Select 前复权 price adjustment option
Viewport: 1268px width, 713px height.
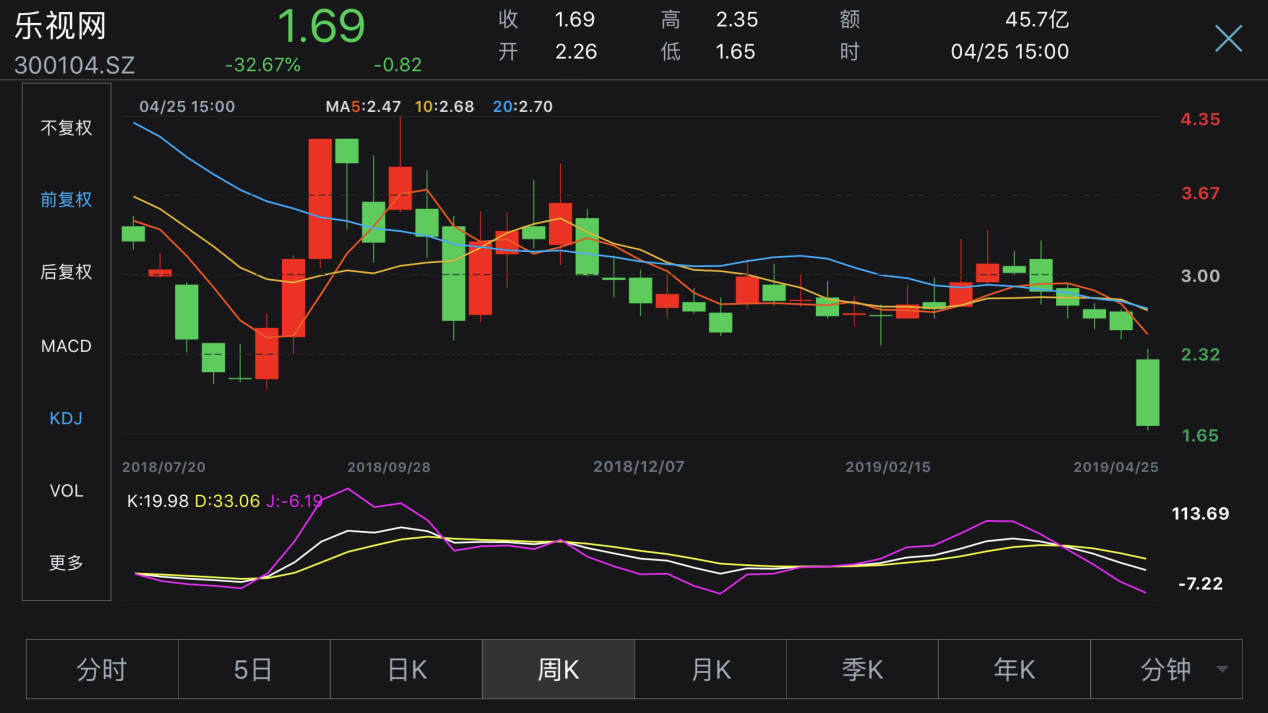(66, 199)
